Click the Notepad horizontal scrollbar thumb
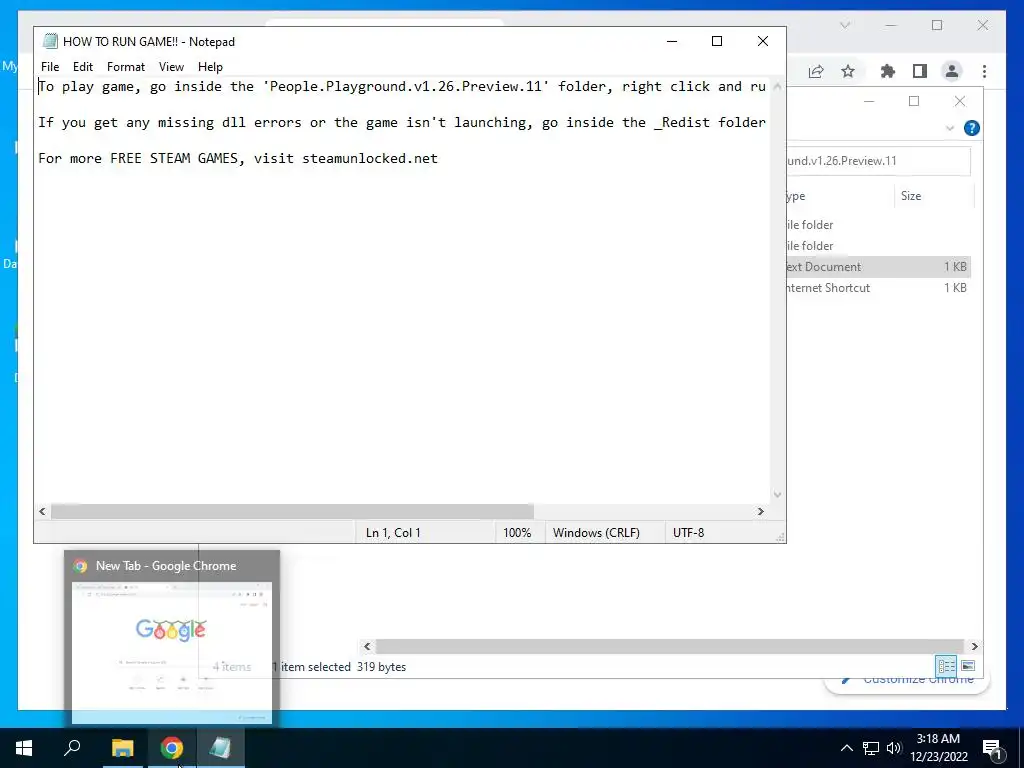 point(292,511)
